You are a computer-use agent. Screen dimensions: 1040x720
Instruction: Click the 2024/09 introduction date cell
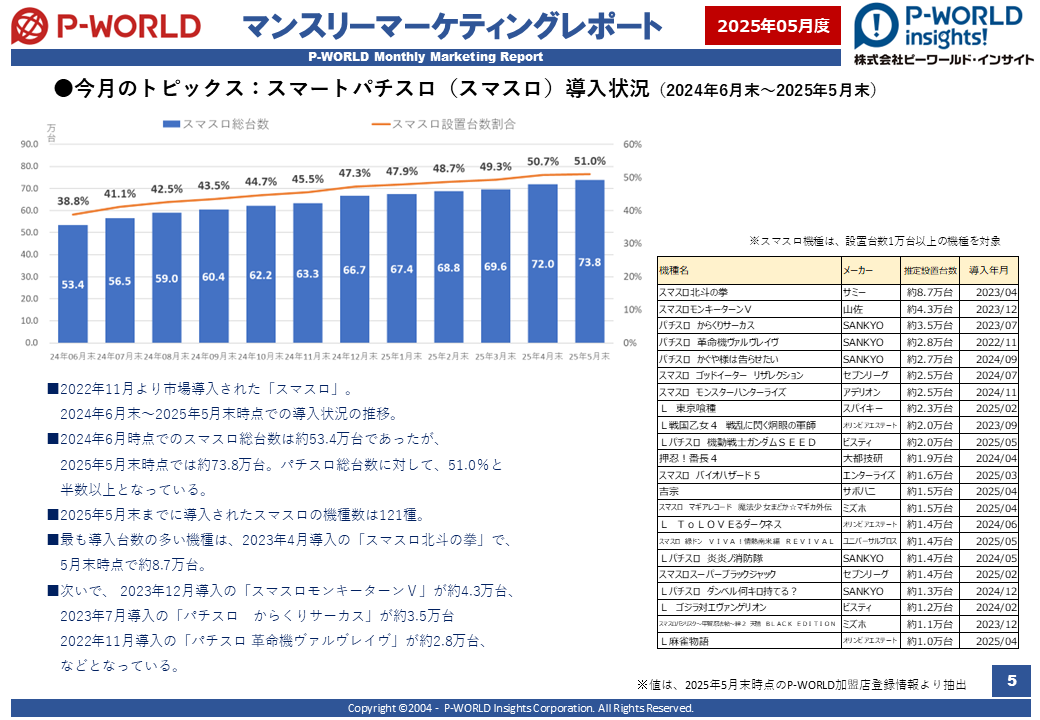(989, 359)
